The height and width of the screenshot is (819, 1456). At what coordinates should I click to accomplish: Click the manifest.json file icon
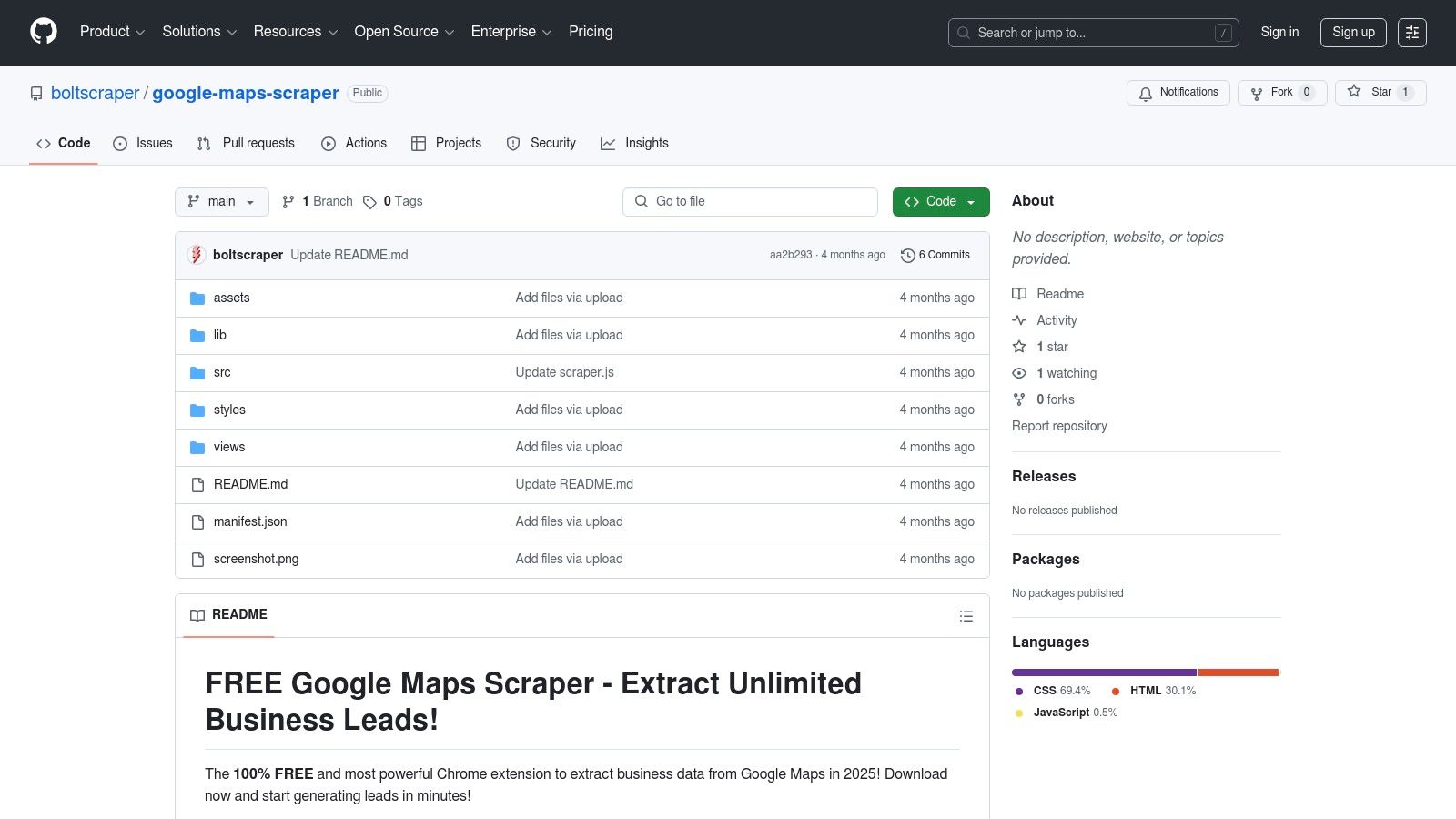point(197,522)
